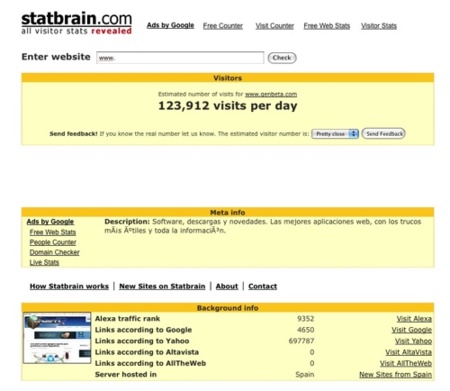Image resolution: width=450 pixels, height=391 pixels.
Task: Follow the Visit AltaVista link
Action: (408, 352)
